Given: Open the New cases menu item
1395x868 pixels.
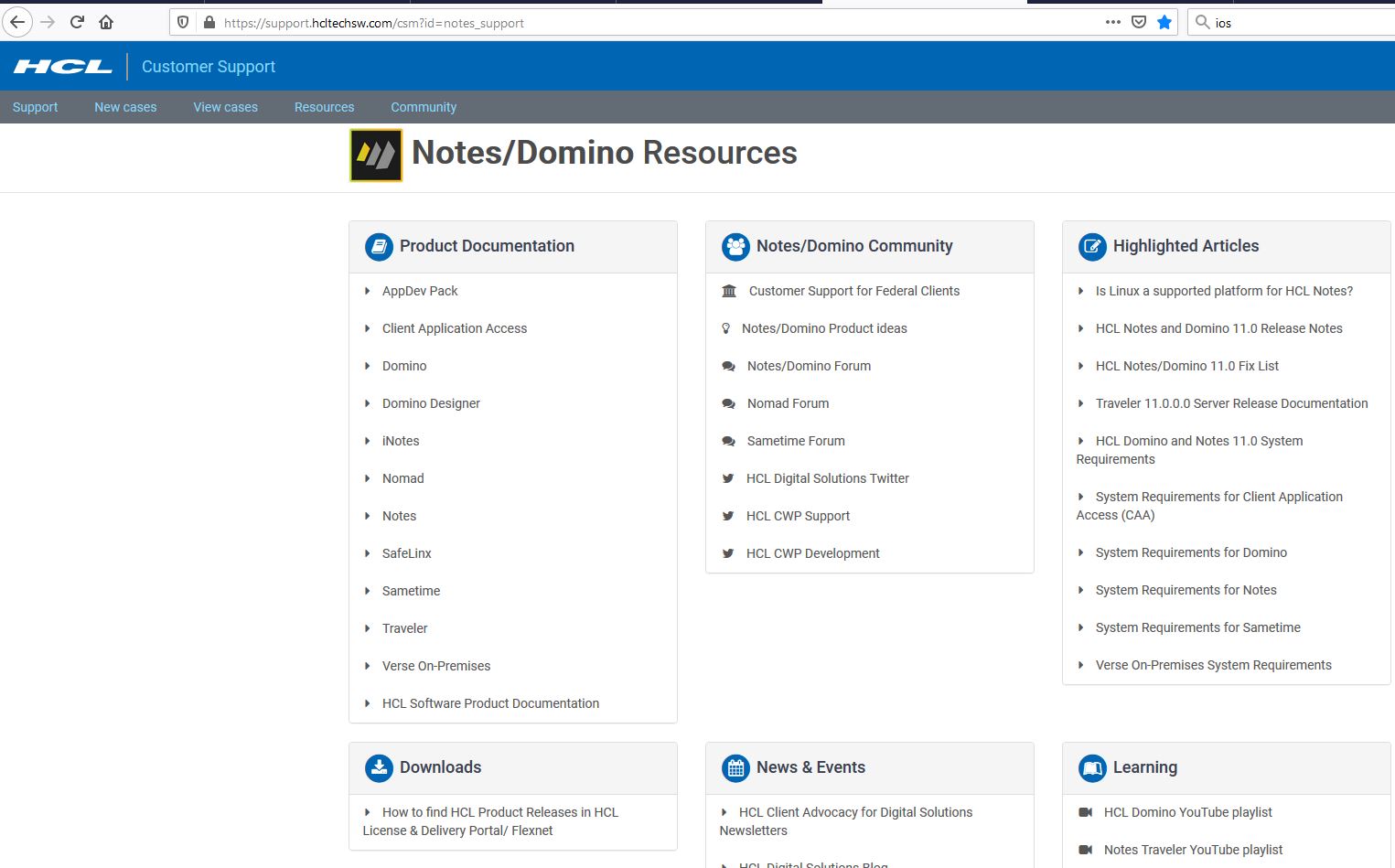Looking at the screenshot, I should point(125,107).
